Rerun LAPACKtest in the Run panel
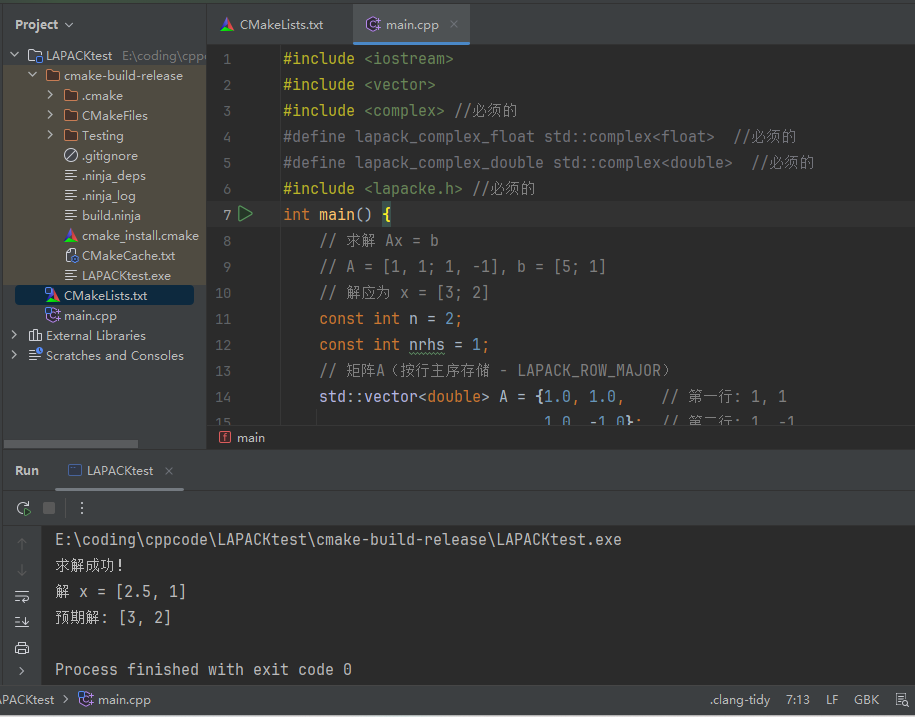Screen dimensions: 915x717 pos(23,508)
